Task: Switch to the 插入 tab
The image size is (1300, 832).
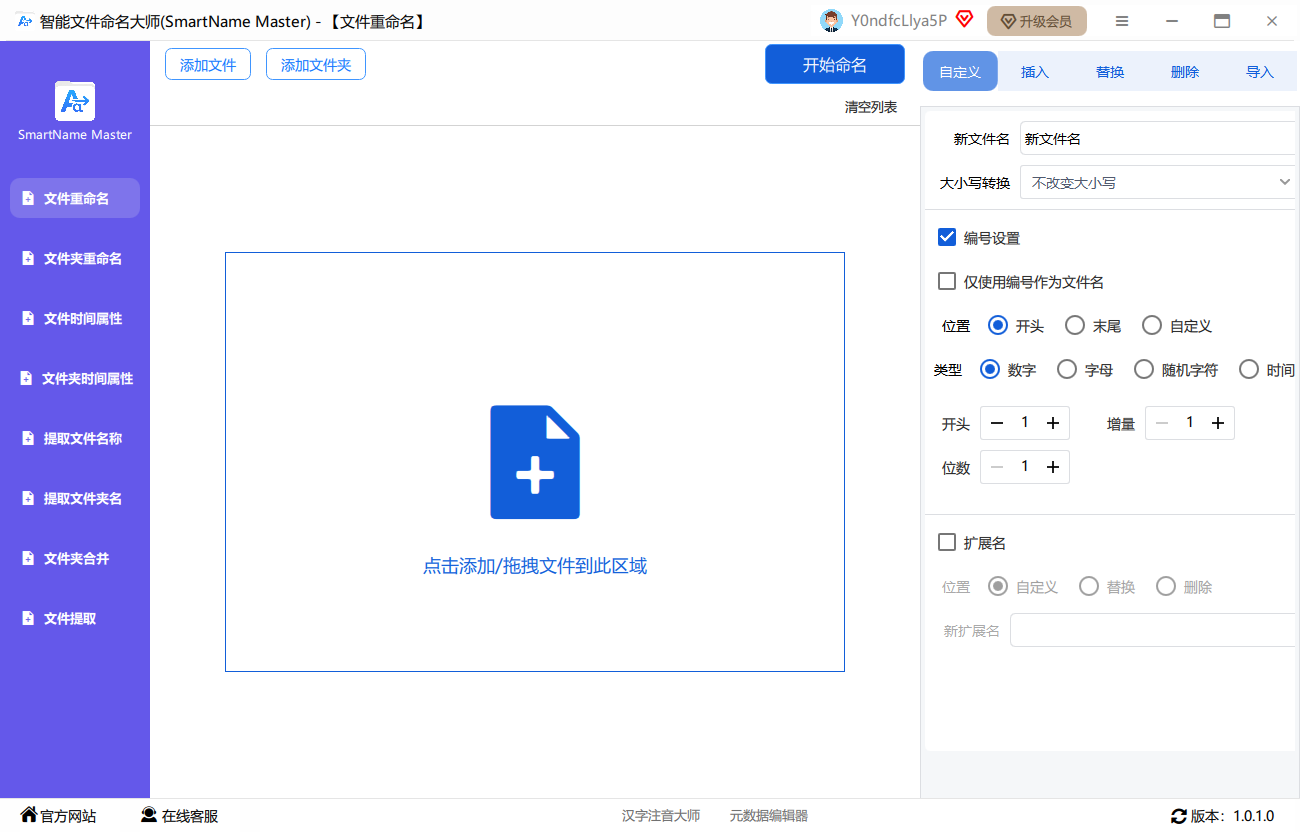Action: coord(1035,72)
